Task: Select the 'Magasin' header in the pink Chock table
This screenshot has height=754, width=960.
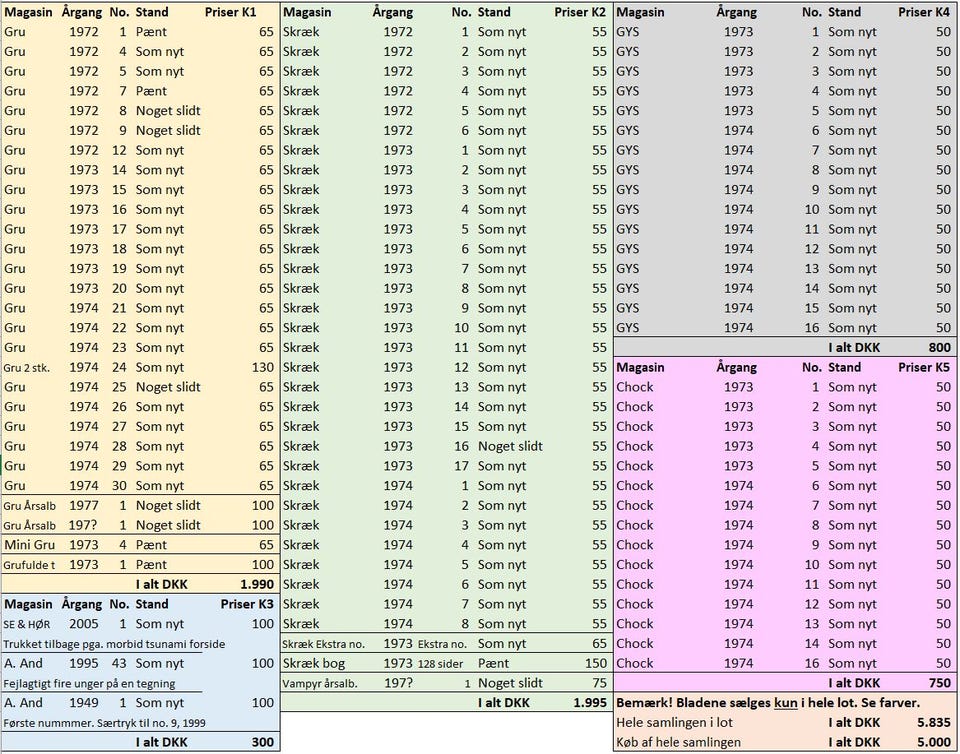Action: tap(640, 367)
